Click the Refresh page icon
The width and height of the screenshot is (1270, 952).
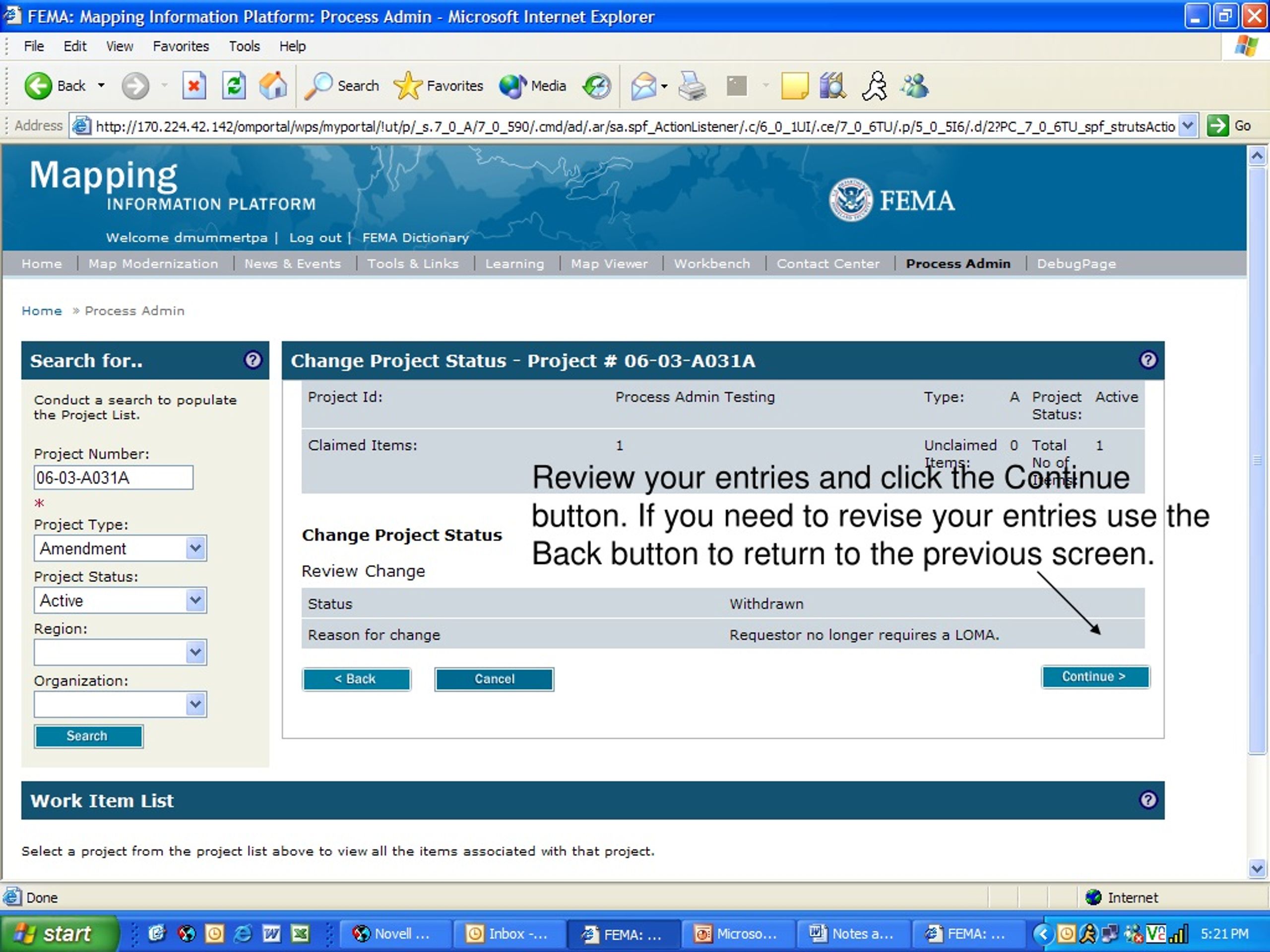click(234, 86)
